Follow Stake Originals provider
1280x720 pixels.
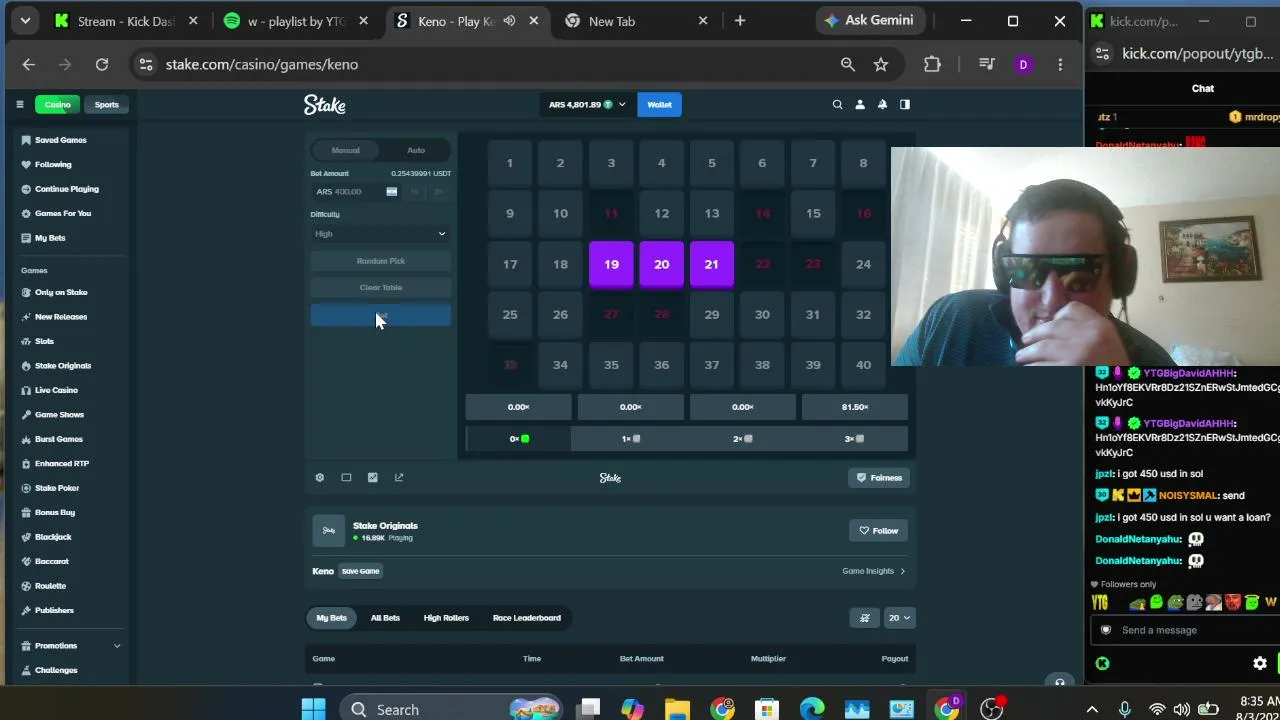tap(879, 531)
